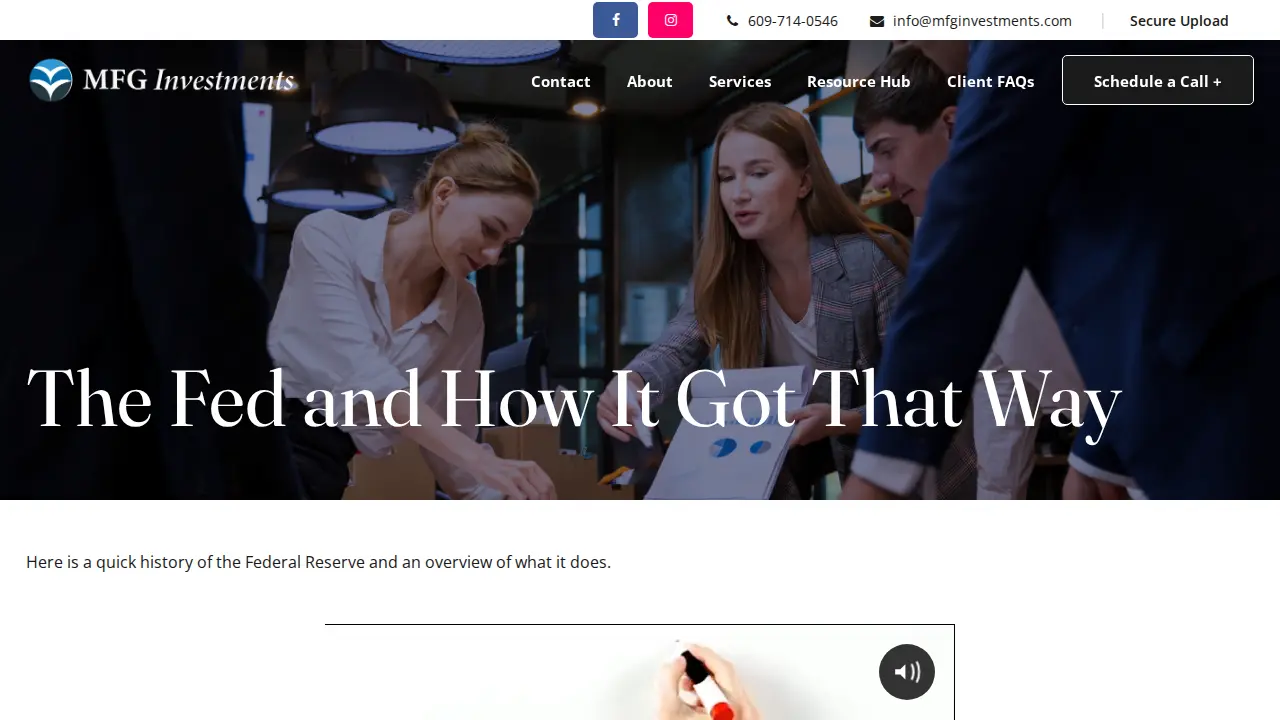1280x720 pixels.
Task: Open the Instagram social icon
Action: (x=670, y=20)
